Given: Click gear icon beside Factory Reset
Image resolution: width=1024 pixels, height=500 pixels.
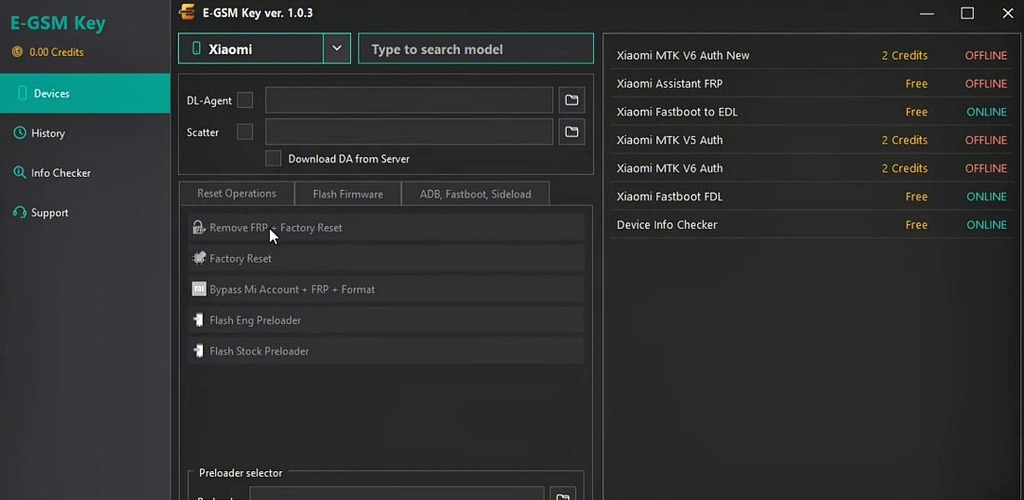Looking at the screenshot, I should coord(199,258).
